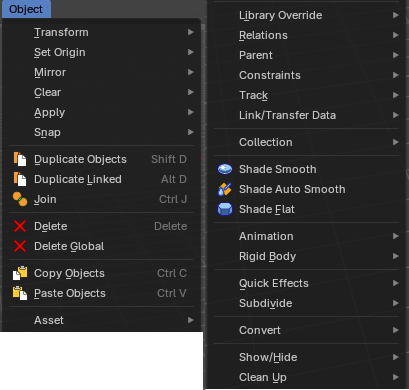Click the Duplicate Linked icon

[x=20, y=179]
